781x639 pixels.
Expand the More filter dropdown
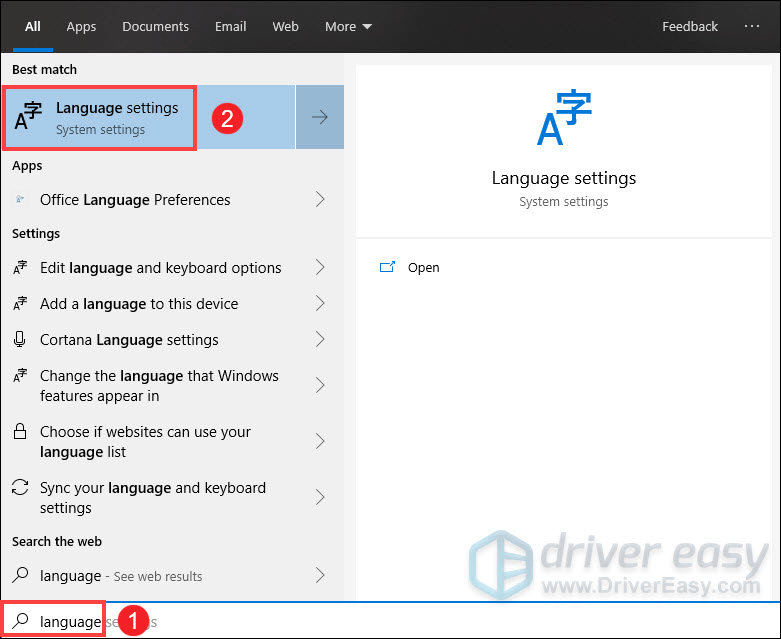(348, 26)
